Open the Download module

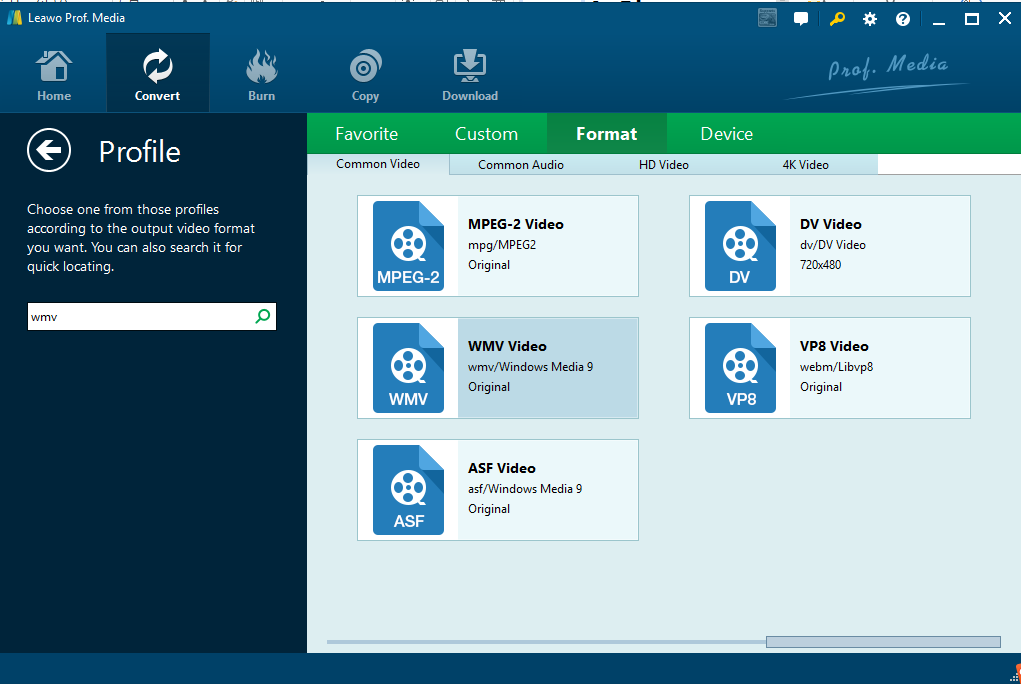pos(470,76)
